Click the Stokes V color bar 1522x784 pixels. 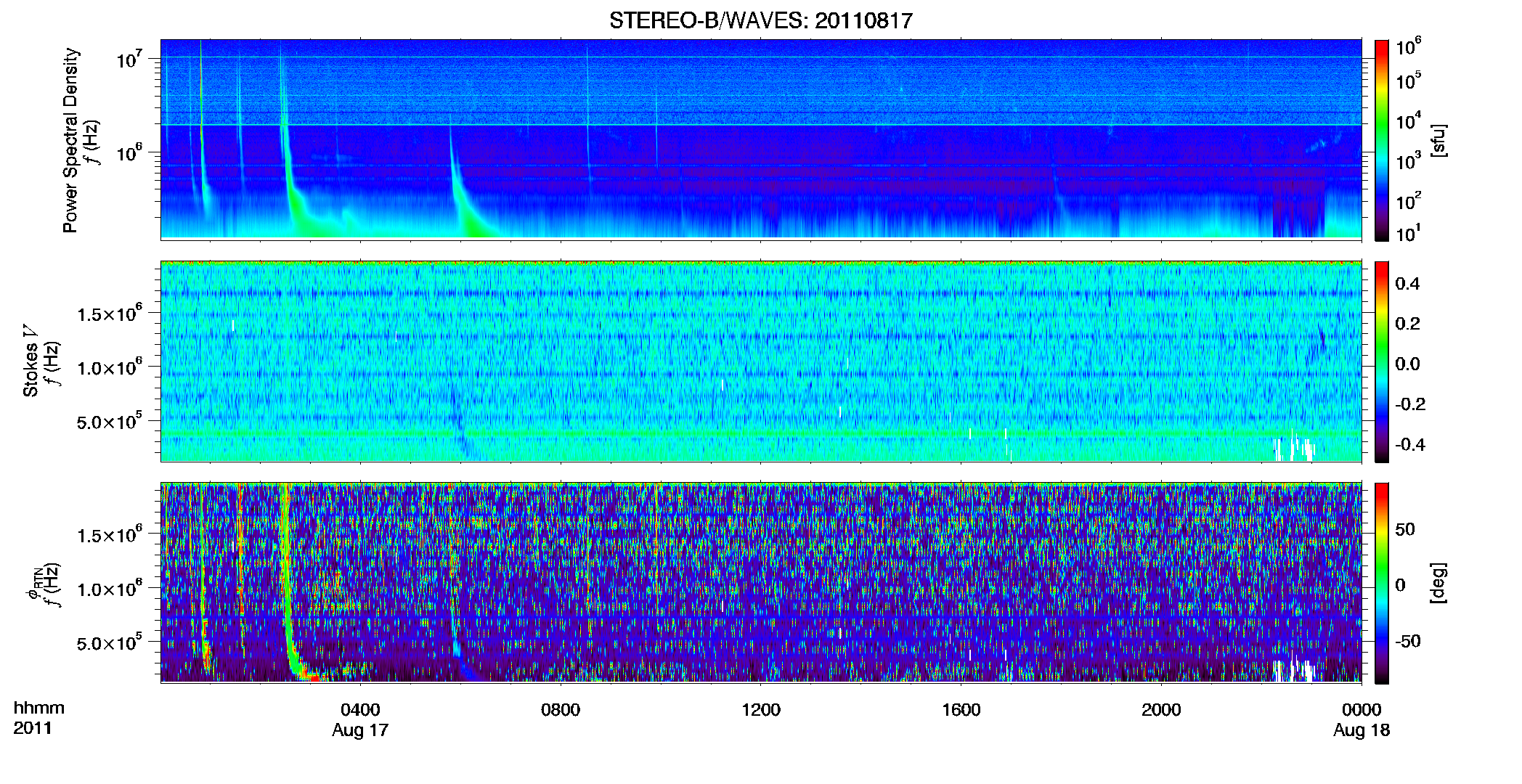pos(1382,362)
